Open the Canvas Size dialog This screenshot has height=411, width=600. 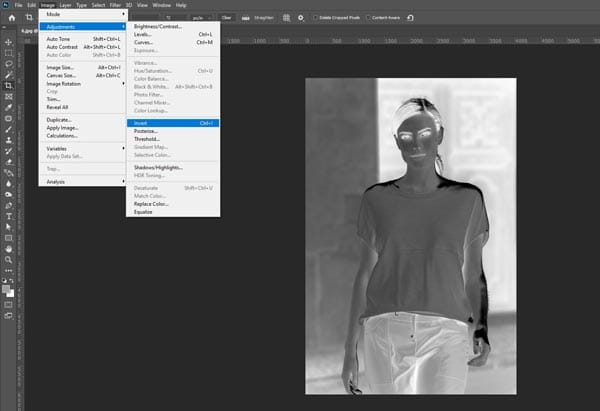pos(83,75)
